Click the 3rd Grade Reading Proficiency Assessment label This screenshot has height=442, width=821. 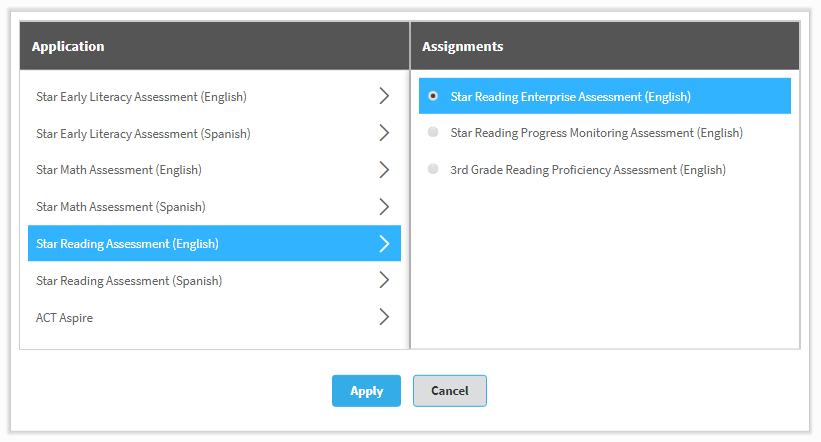click(588, 170)
